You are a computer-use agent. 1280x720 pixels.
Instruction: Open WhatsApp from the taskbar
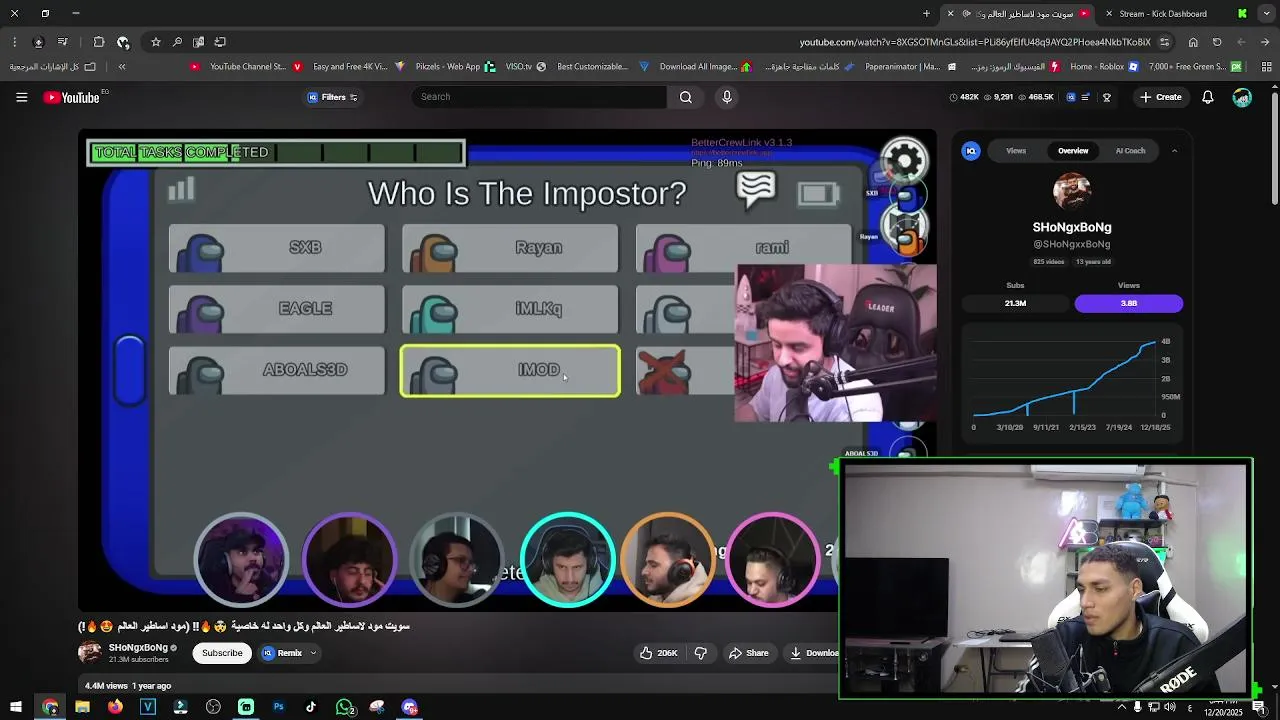344,707
